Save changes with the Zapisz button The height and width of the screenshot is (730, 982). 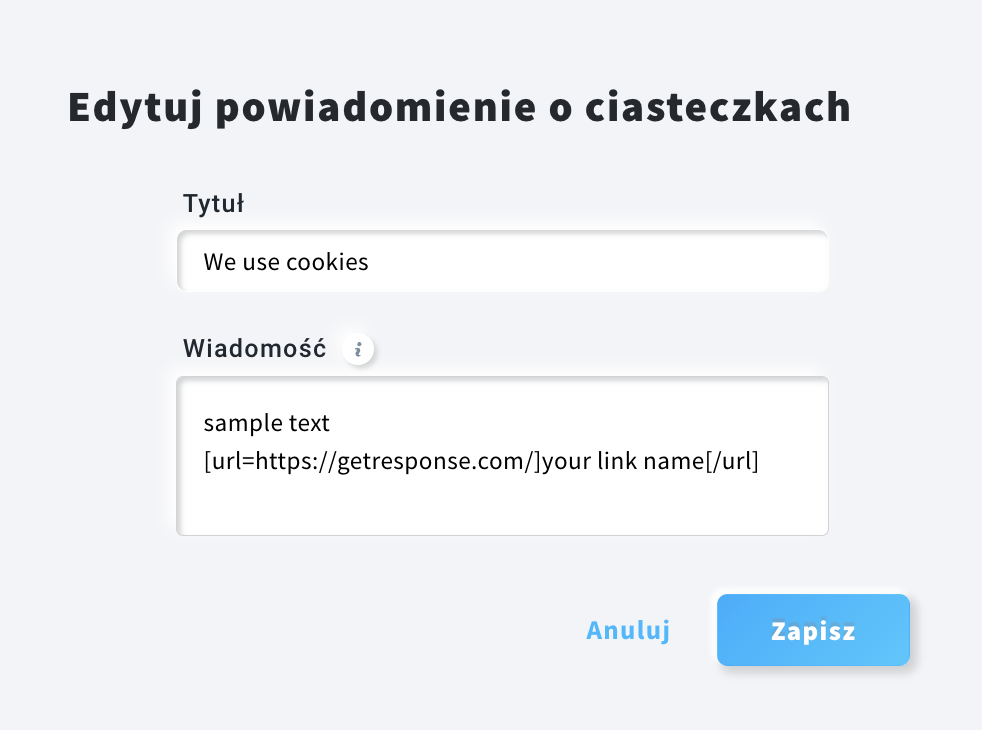pyautogui.click(x=812, y=631)
